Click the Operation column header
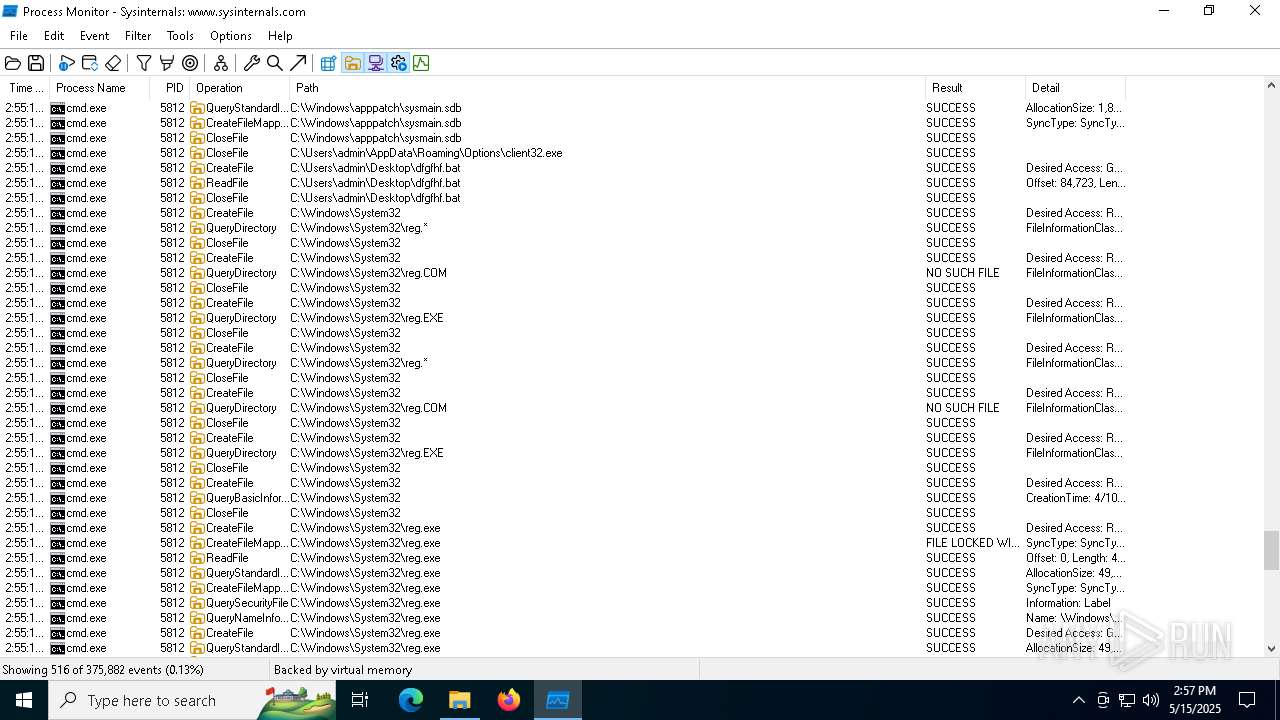 [x=240, y=88]
